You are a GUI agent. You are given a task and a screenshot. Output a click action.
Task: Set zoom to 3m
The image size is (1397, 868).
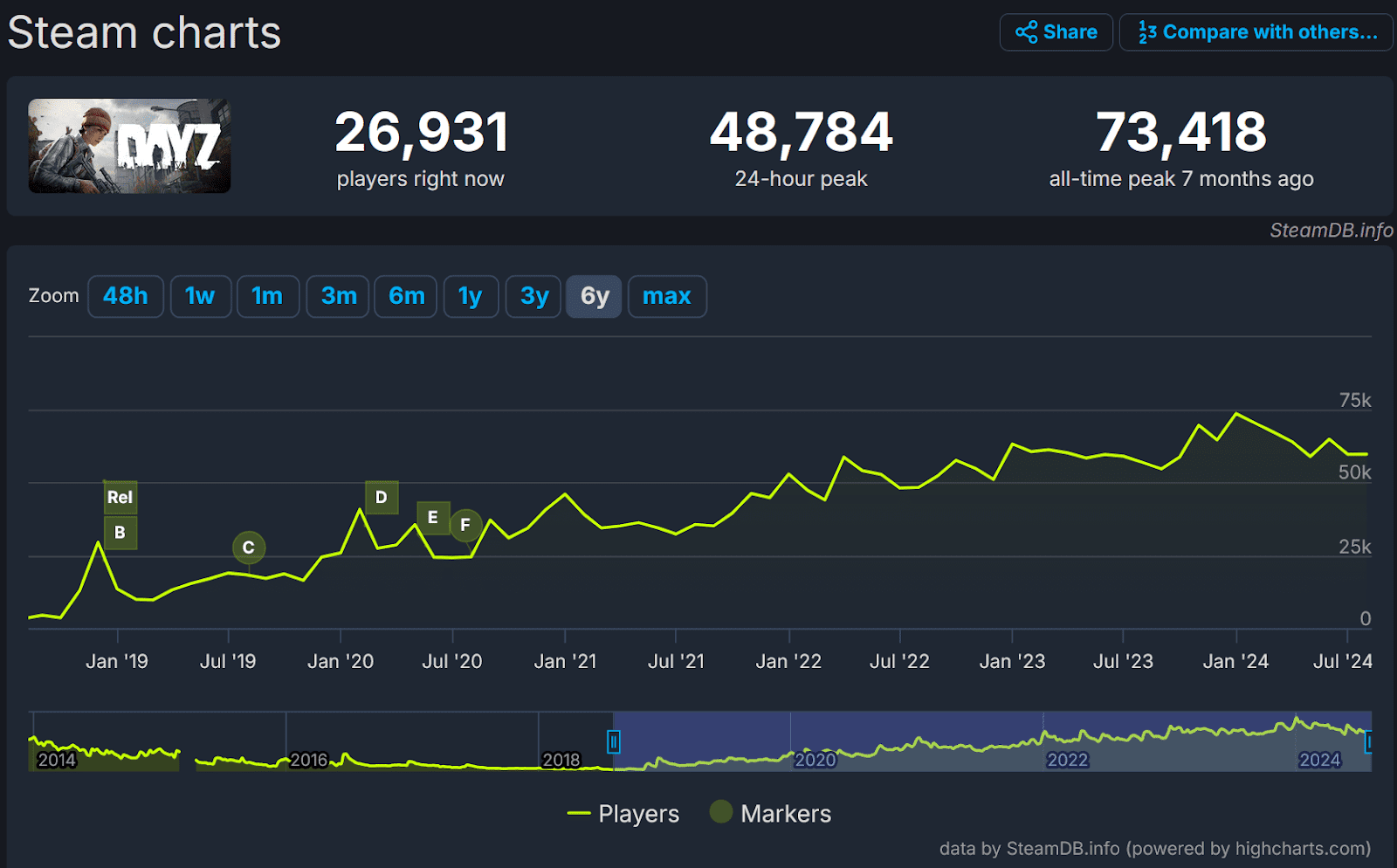(338, 296)
